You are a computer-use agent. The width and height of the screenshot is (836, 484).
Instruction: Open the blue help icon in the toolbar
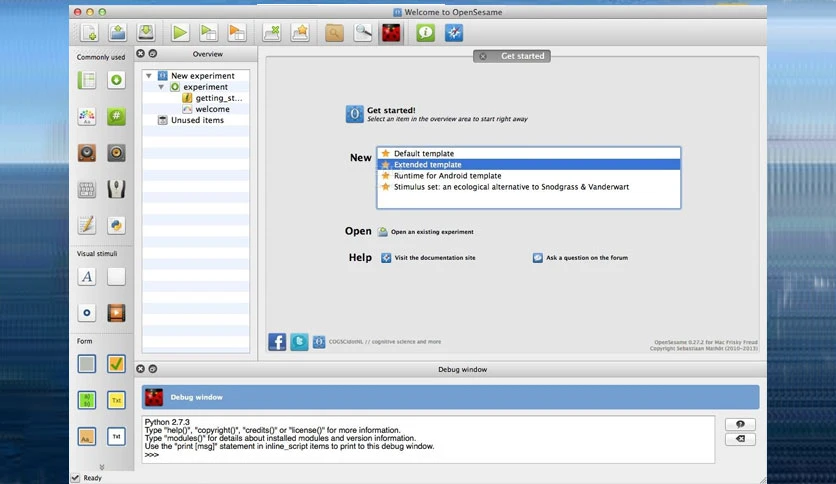click(454, 33)
